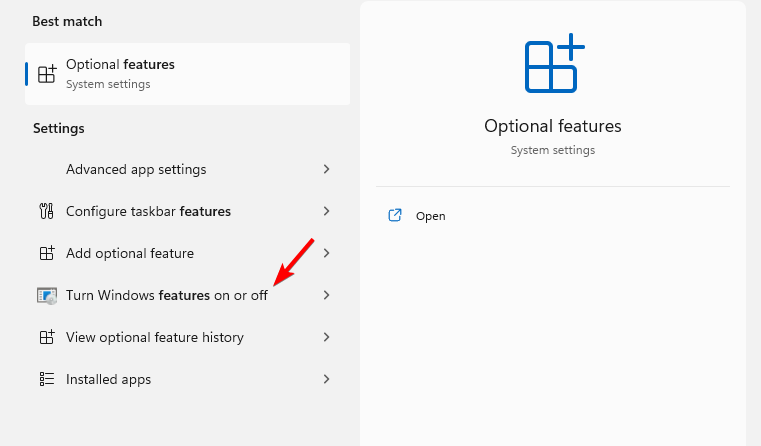Expand the Configure taskbar features chevron
Screen dimensions: 761x446
(326, 211)
